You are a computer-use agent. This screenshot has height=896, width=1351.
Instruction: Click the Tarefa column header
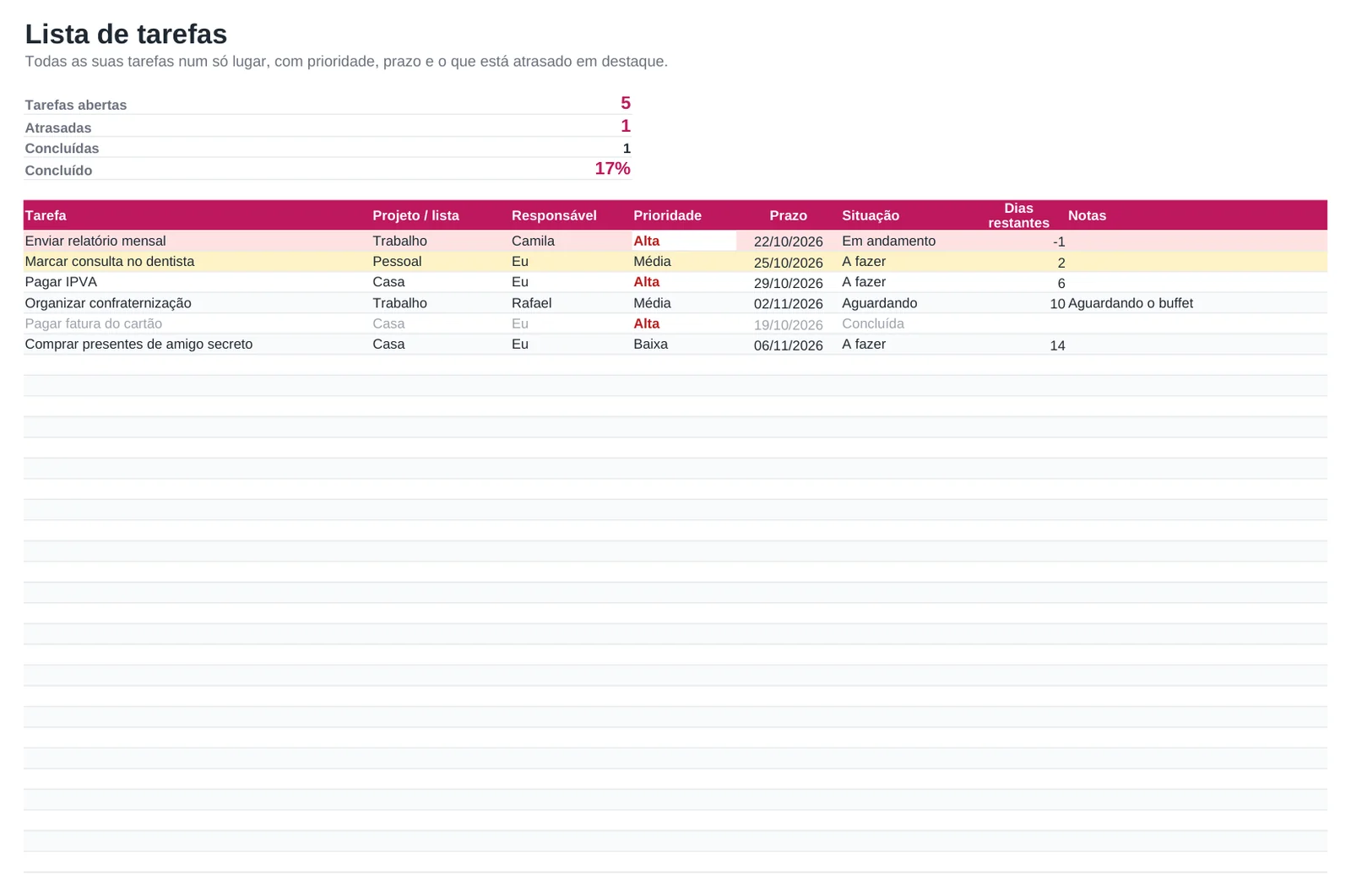pos(197,215)
